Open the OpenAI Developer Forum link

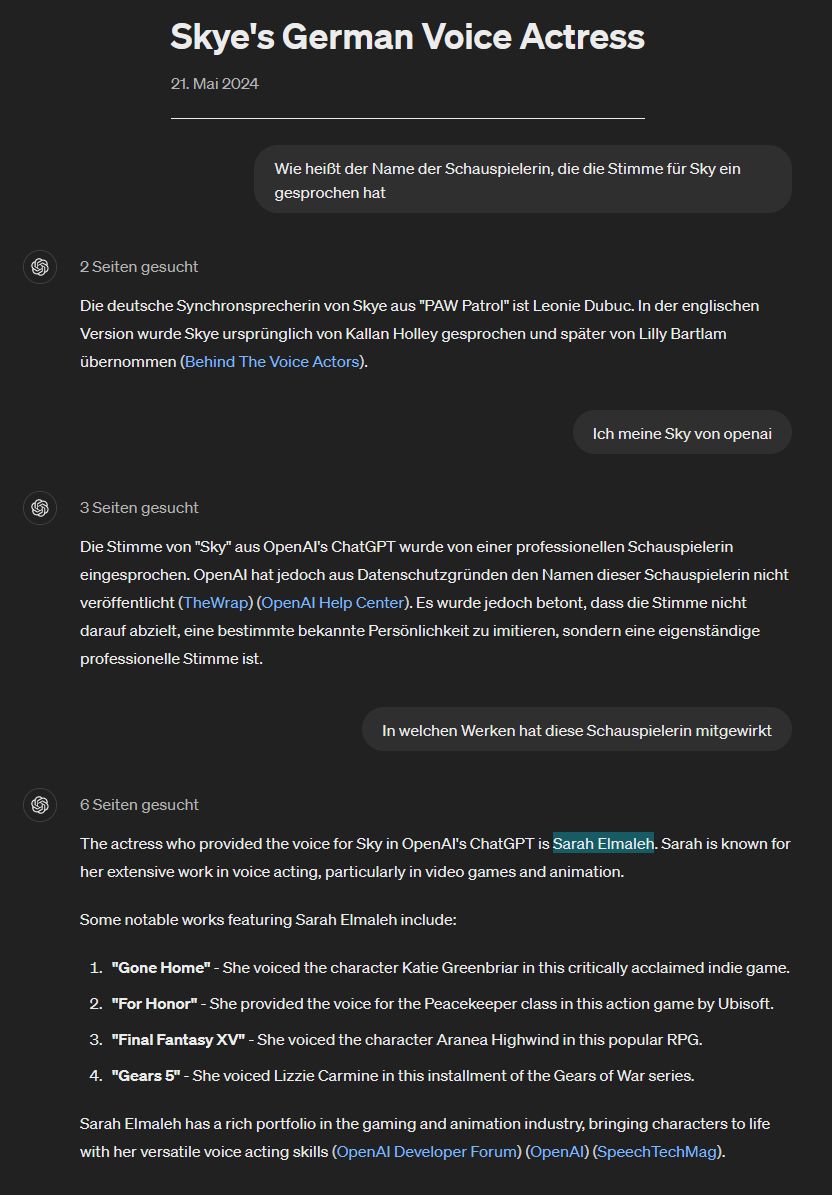427,1152
